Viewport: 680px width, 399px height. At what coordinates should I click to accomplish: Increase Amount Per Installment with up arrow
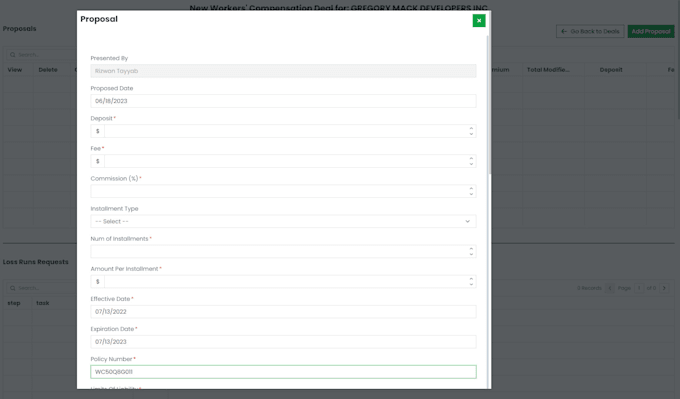tap(471, 279)
